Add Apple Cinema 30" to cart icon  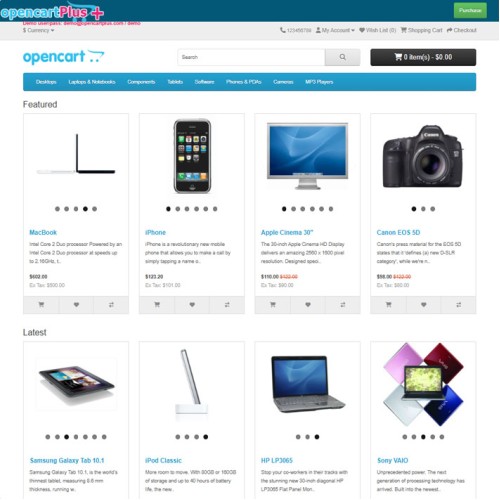click(x=273, y=305)
